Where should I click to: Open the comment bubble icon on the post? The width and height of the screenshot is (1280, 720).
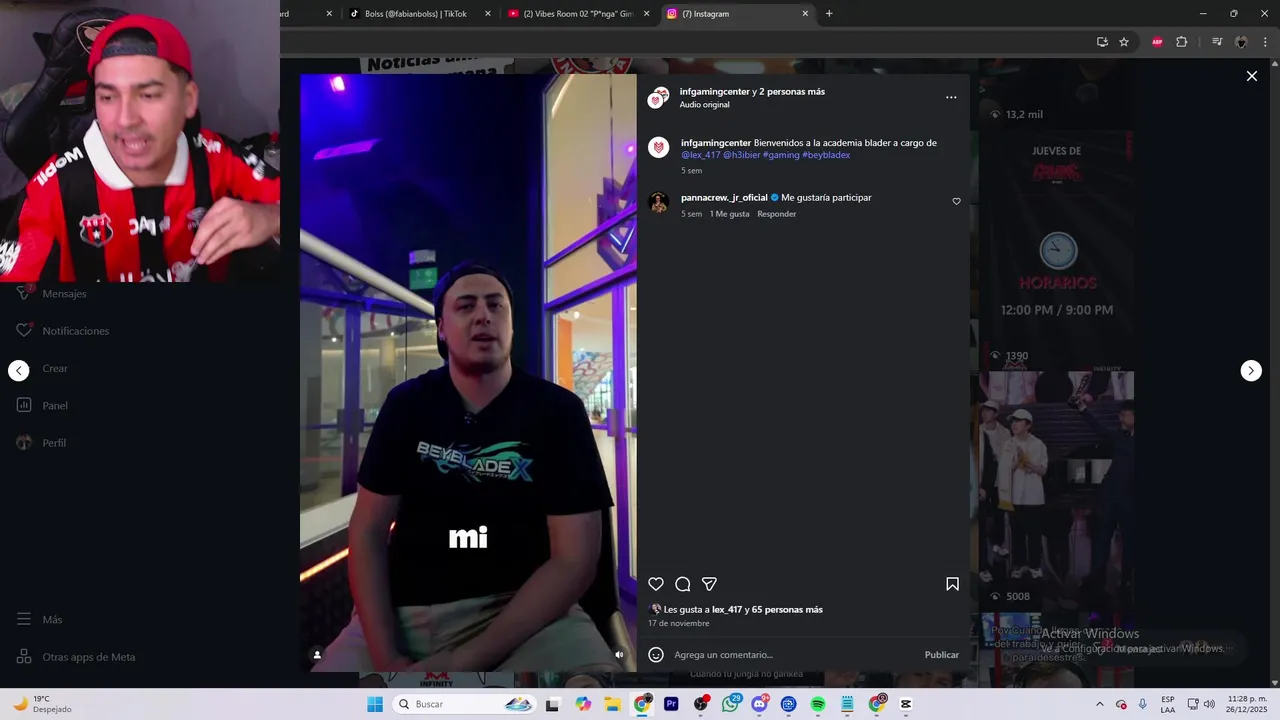[683, 584]
